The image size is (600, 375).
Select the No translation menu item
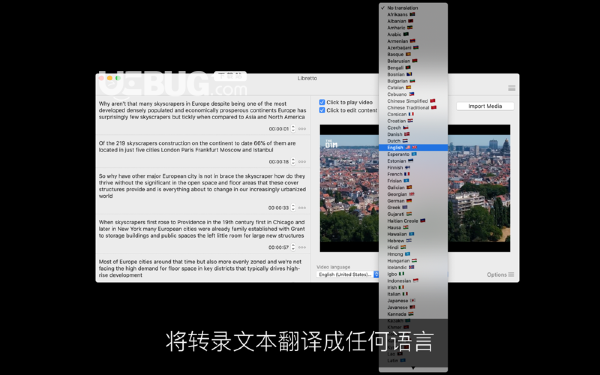tap(413, 8)
